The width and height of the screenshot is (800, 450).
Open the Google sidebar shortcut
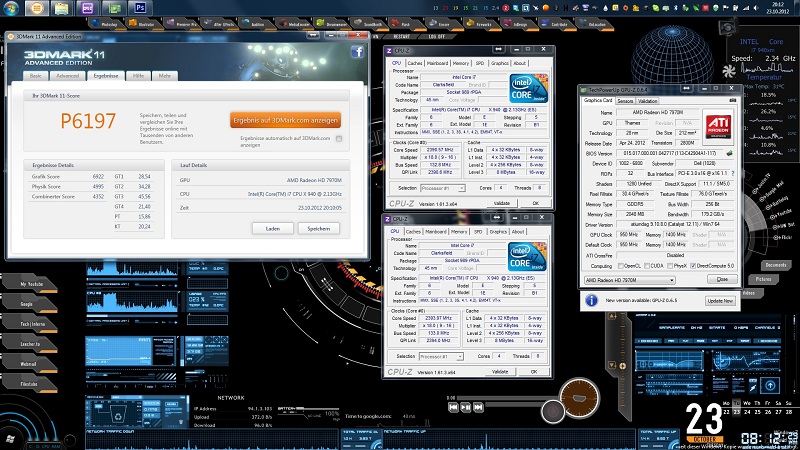pos(28,304)
